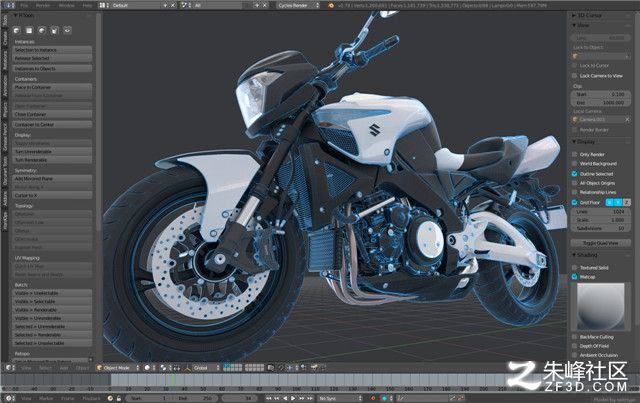Open the screen layout browse icon beside Default

pyautogui.click(x=104, y=5)
